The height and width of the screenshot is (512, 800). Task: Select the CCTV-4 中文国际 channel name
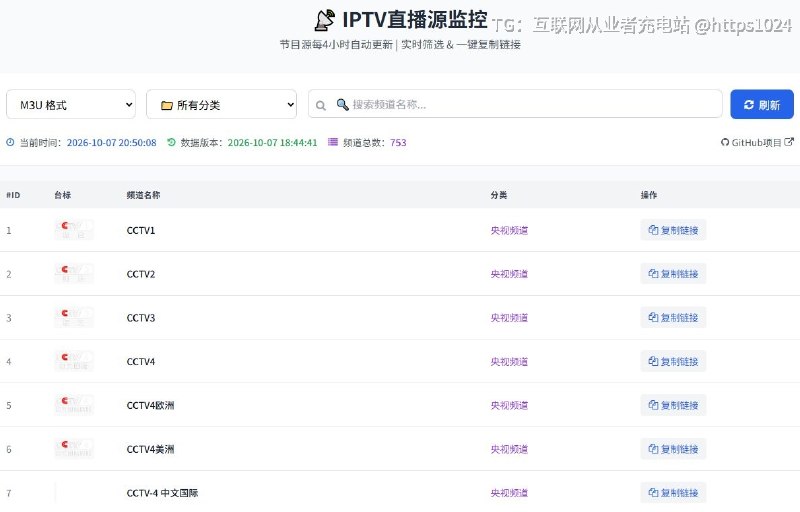[x=162, y=493]
